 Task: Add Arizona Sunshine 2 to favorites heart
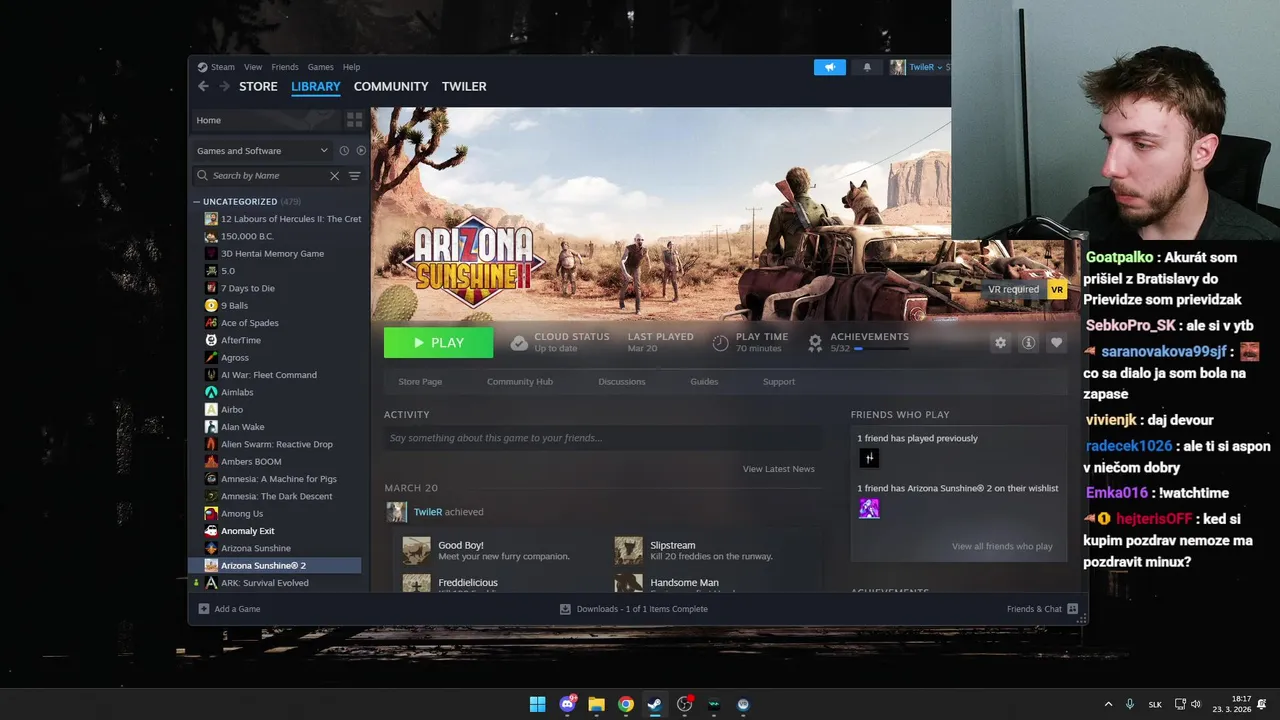click(x=1056, y=342)
